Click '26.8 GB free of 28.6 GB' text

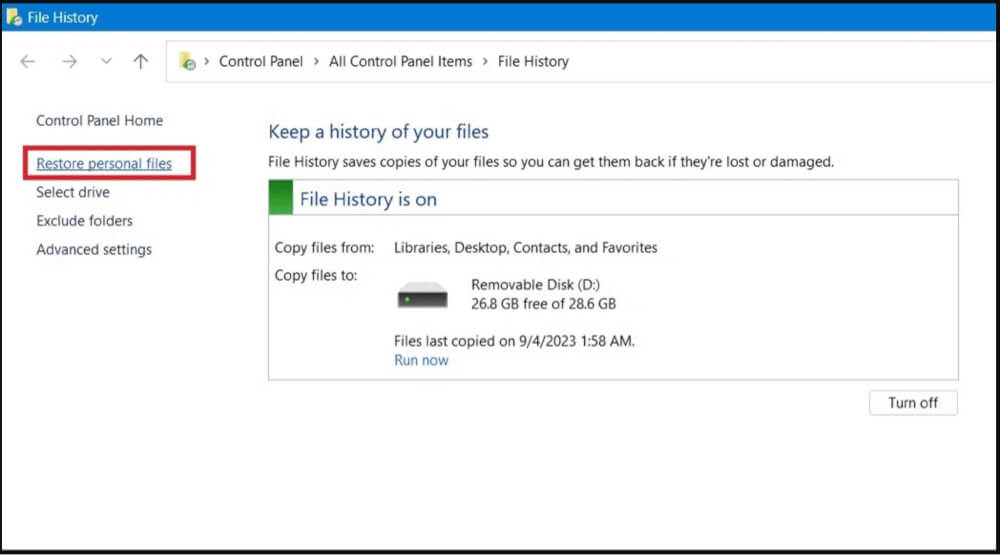coord(543,304)
